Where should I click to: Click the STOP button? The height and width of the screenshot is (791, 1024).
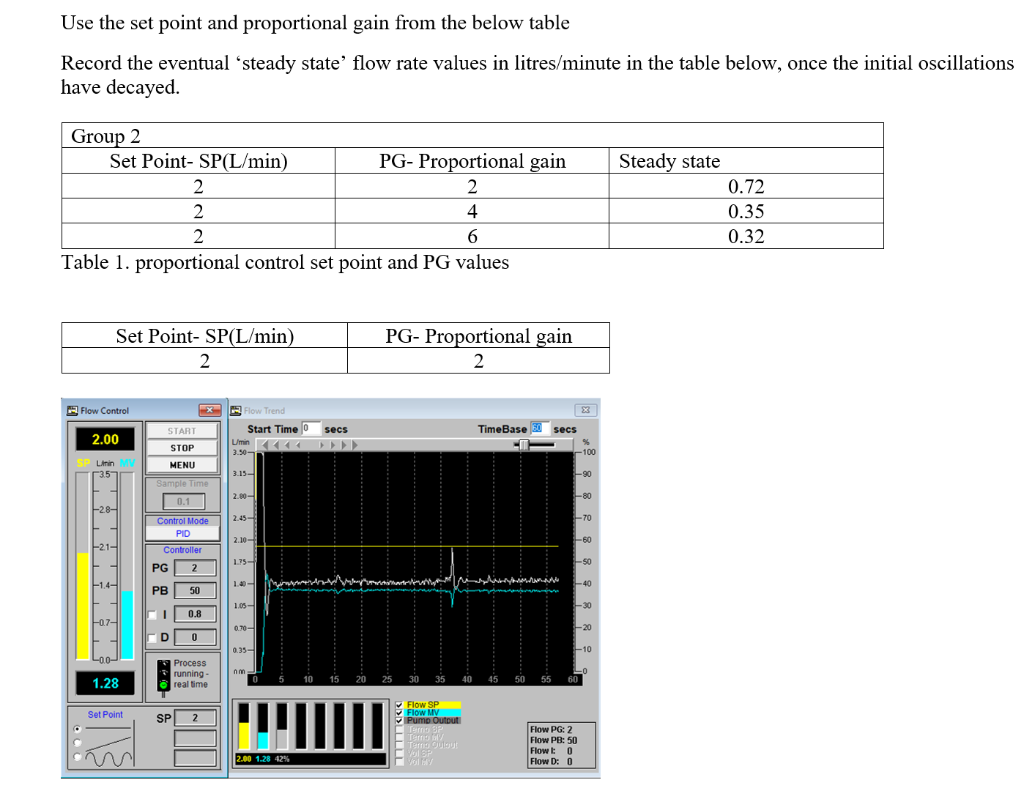click(x=182, y=448)
